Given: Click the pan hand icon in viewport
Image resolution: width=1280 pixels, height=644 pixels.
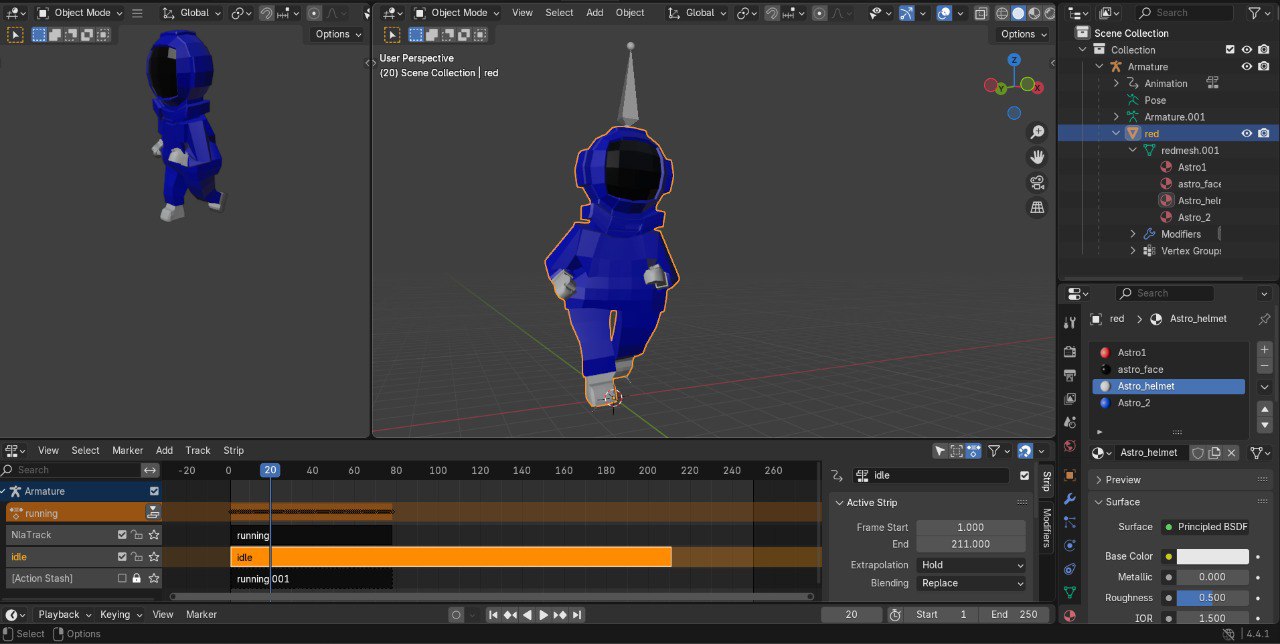Looking at the screenshot, I should (1037, 157).
